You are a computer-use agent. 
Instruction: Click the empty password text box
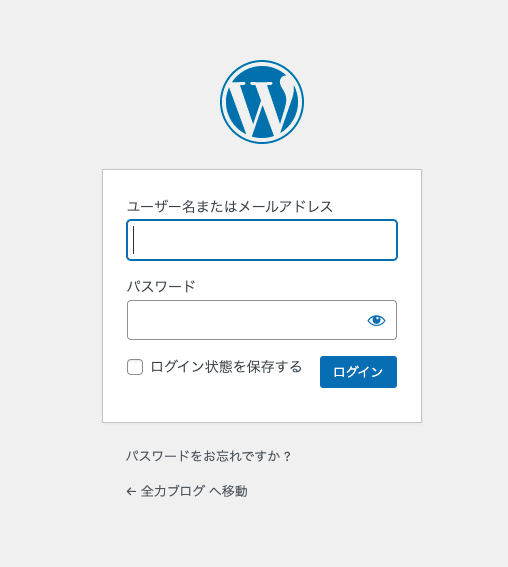(246, 320)
